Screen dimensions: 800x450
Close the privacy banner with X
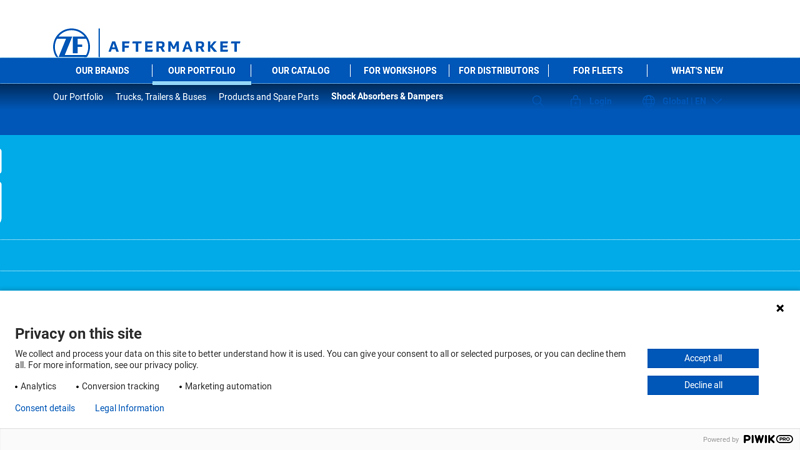coord(780,308)
